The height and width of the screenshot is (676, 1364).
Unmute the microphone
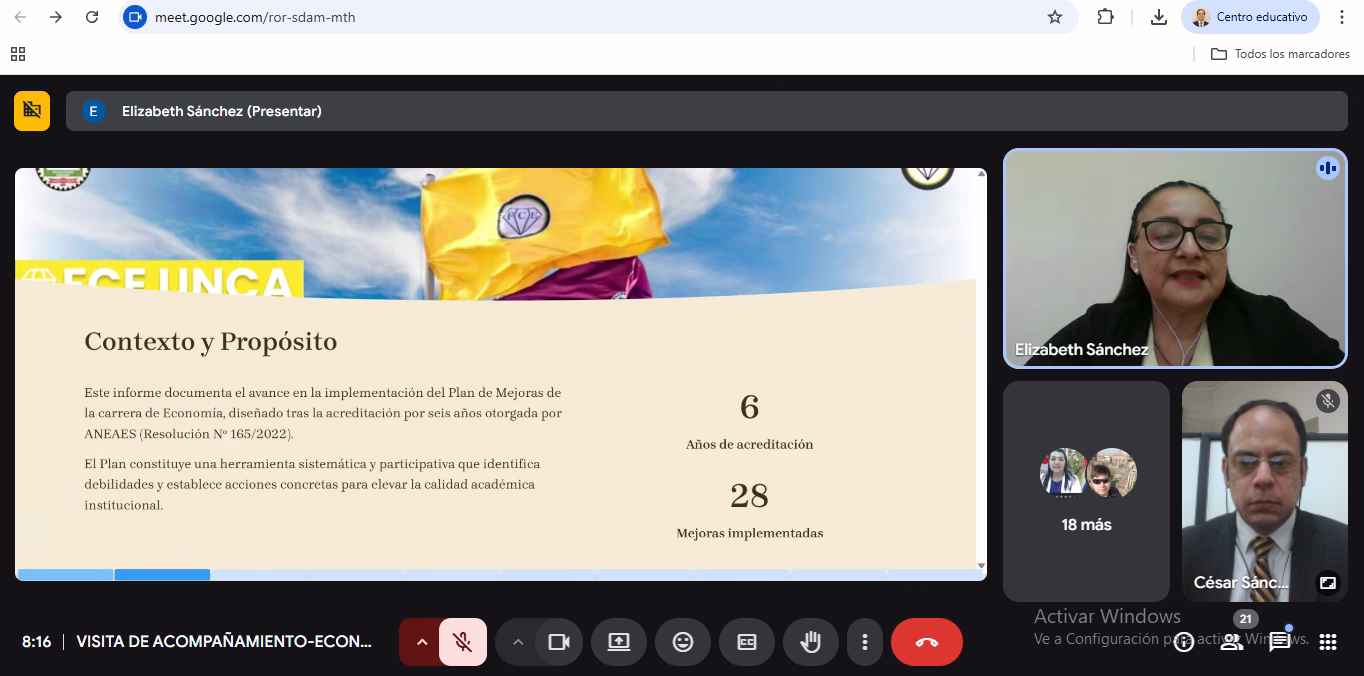(x=462, y=642)
